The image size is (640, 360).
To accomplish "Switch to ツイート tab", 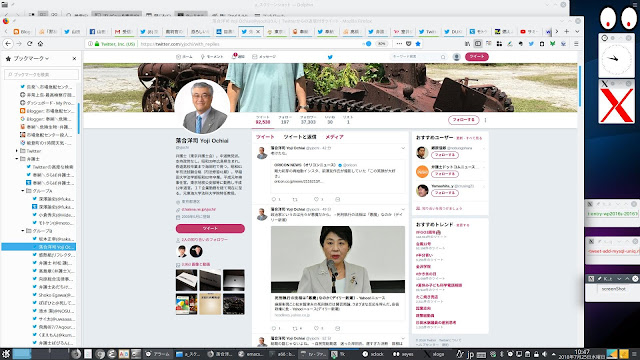I will [x=265, y=137].
